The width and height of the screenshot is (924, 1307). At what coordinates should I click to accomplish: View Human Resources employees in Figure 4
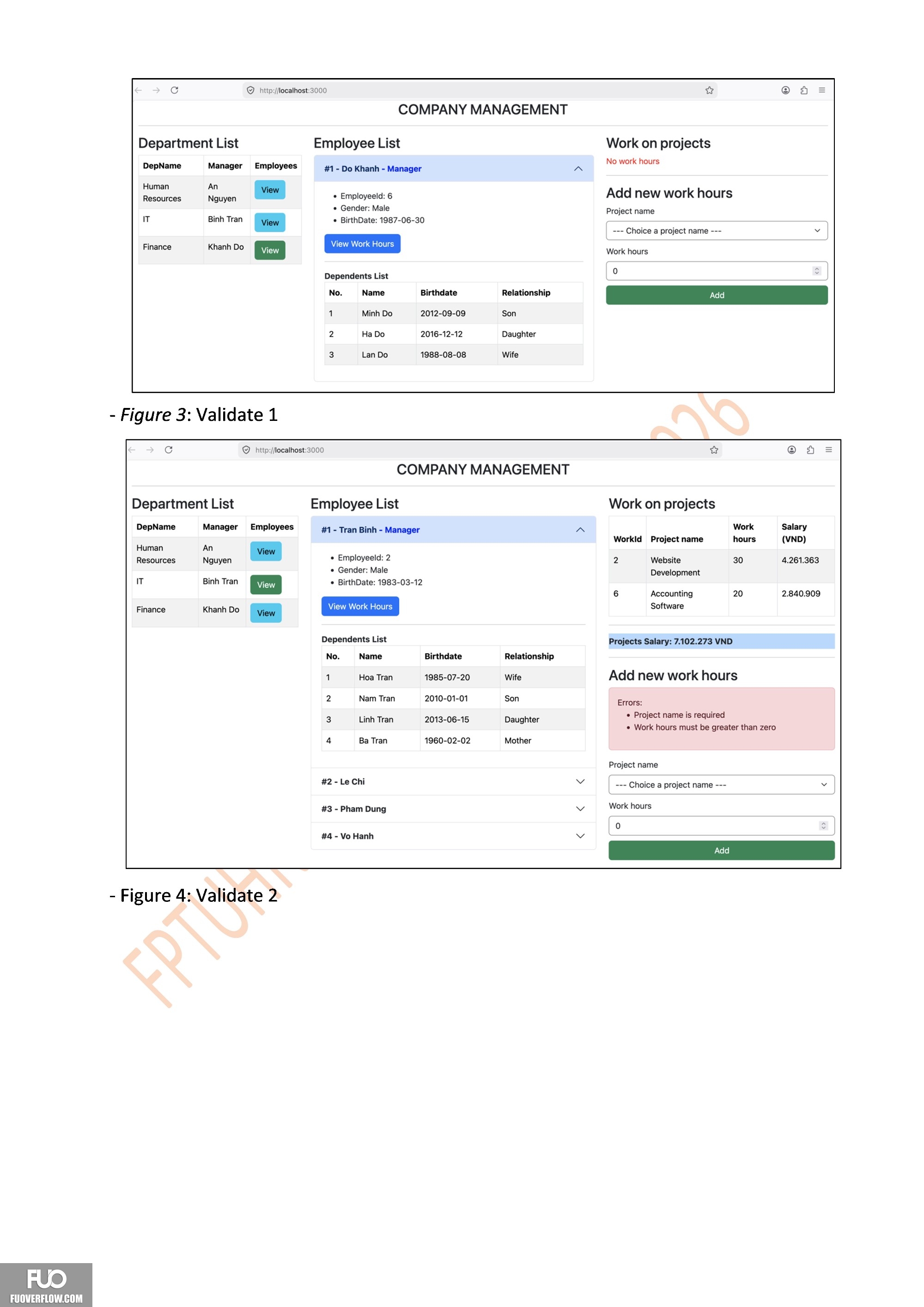click(x=266, y=552)
